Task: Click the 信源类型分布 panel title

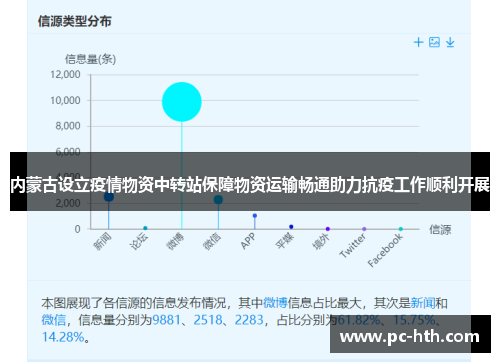Action: click(x=74, y=21)
